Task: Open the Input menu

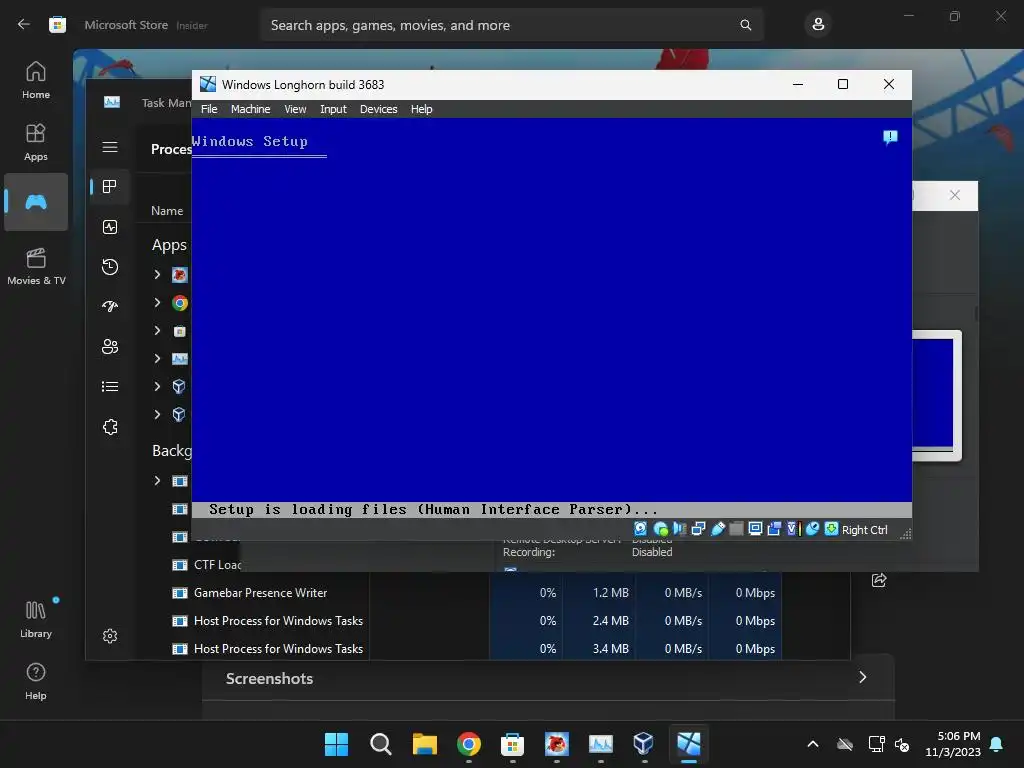Action: click(x=333, y=109)
